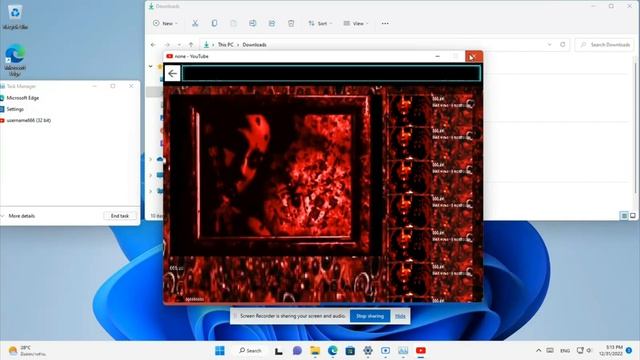Minimize the YouTube window
Screen dimensions: 640x360
click(x=438, y=56)
